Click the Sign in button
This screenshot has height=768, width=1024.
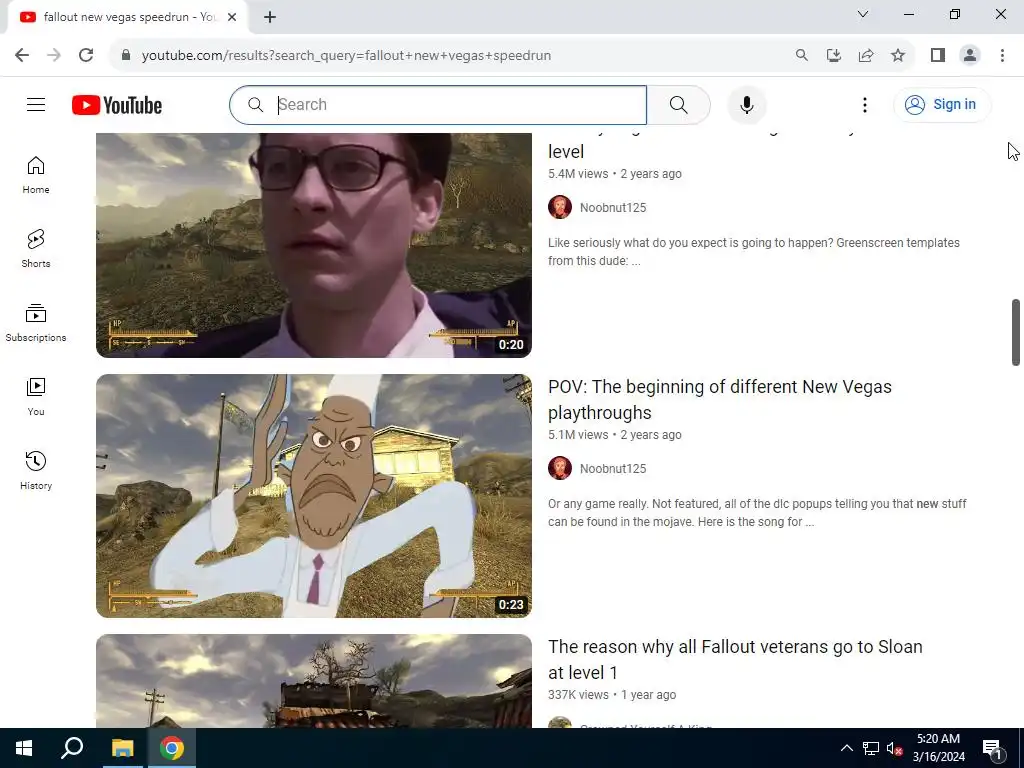pos(942,104)
